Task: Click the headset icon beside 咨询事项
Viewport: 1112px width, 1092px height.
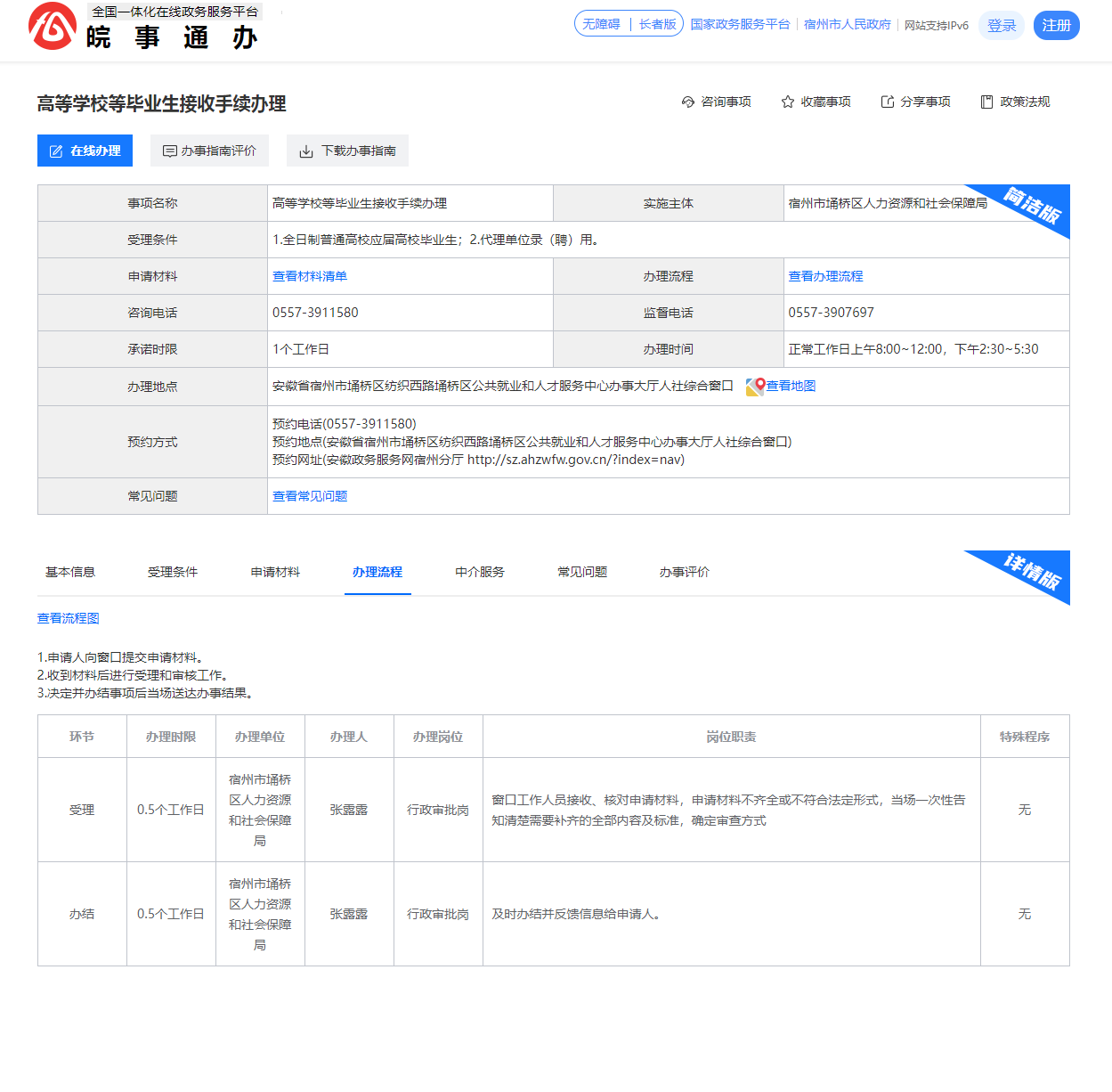Action: pos(687,102)
